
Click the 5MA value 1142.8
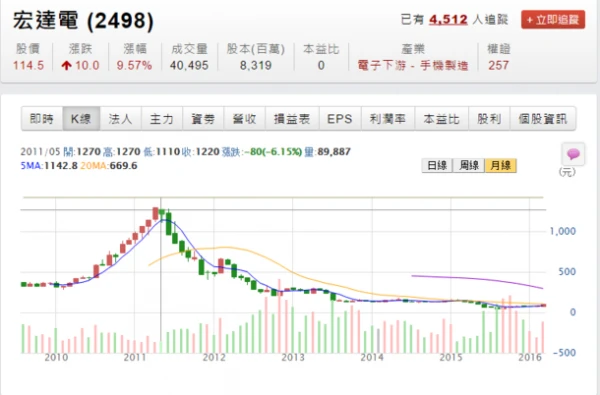pos(61,166)
